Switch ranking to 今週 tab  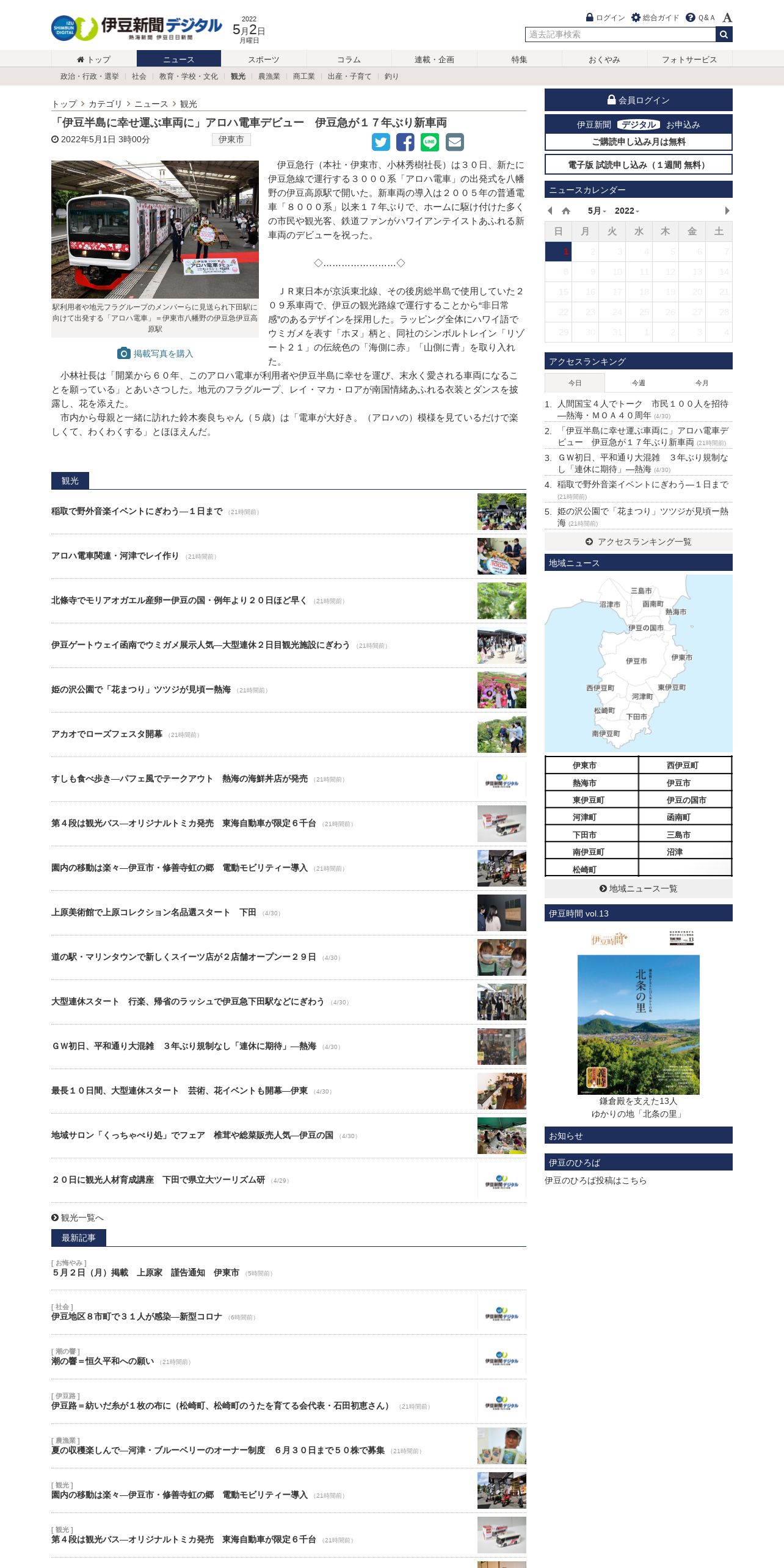pos(638,383)
